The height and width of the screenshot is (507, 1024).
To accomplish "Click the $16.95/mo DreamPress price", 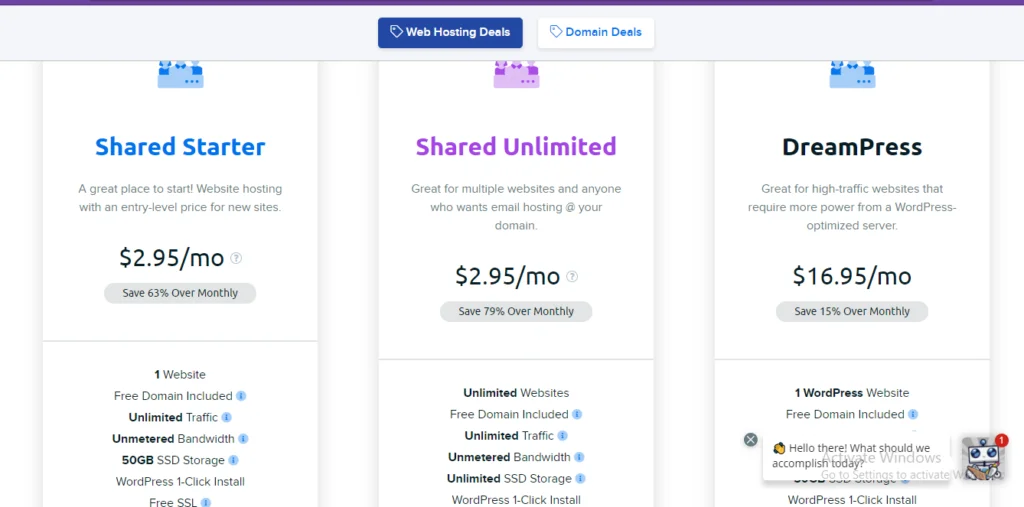I will [x=852, y=276].
